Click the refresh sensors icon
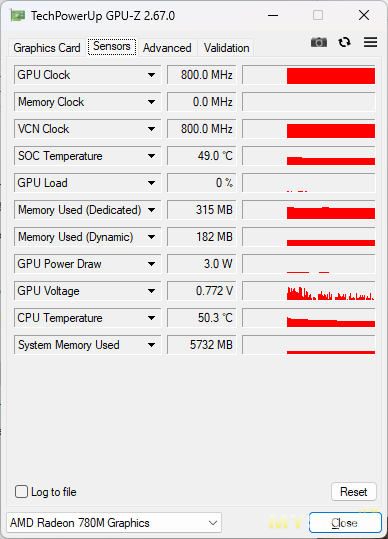The height and width of the screenshot is (539, 388). coord(344,42)
